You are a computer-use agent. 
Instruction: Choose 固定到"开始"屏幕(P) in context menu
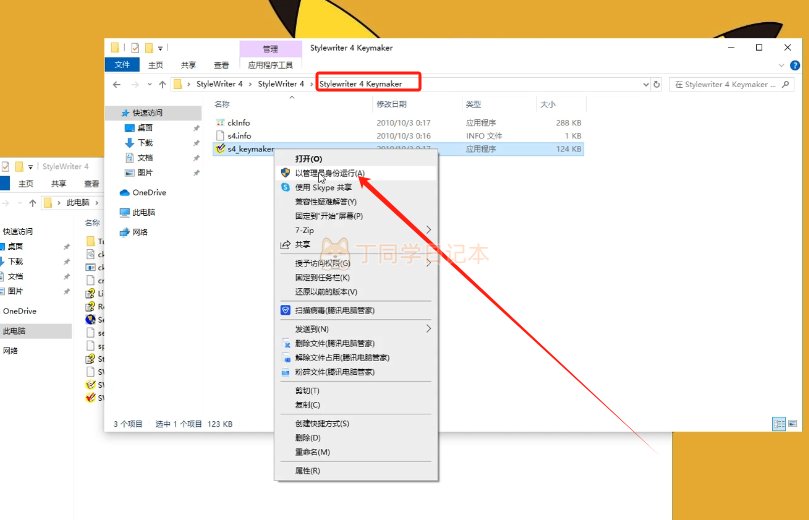coord(356,216)
